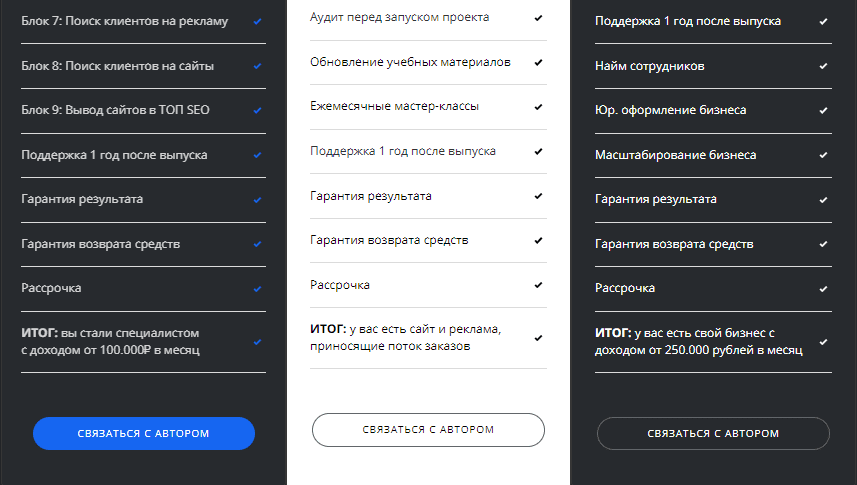Click the checkmark beside Аудит перед запуском проекта
The image size is (857, 485).
point(538,18)
